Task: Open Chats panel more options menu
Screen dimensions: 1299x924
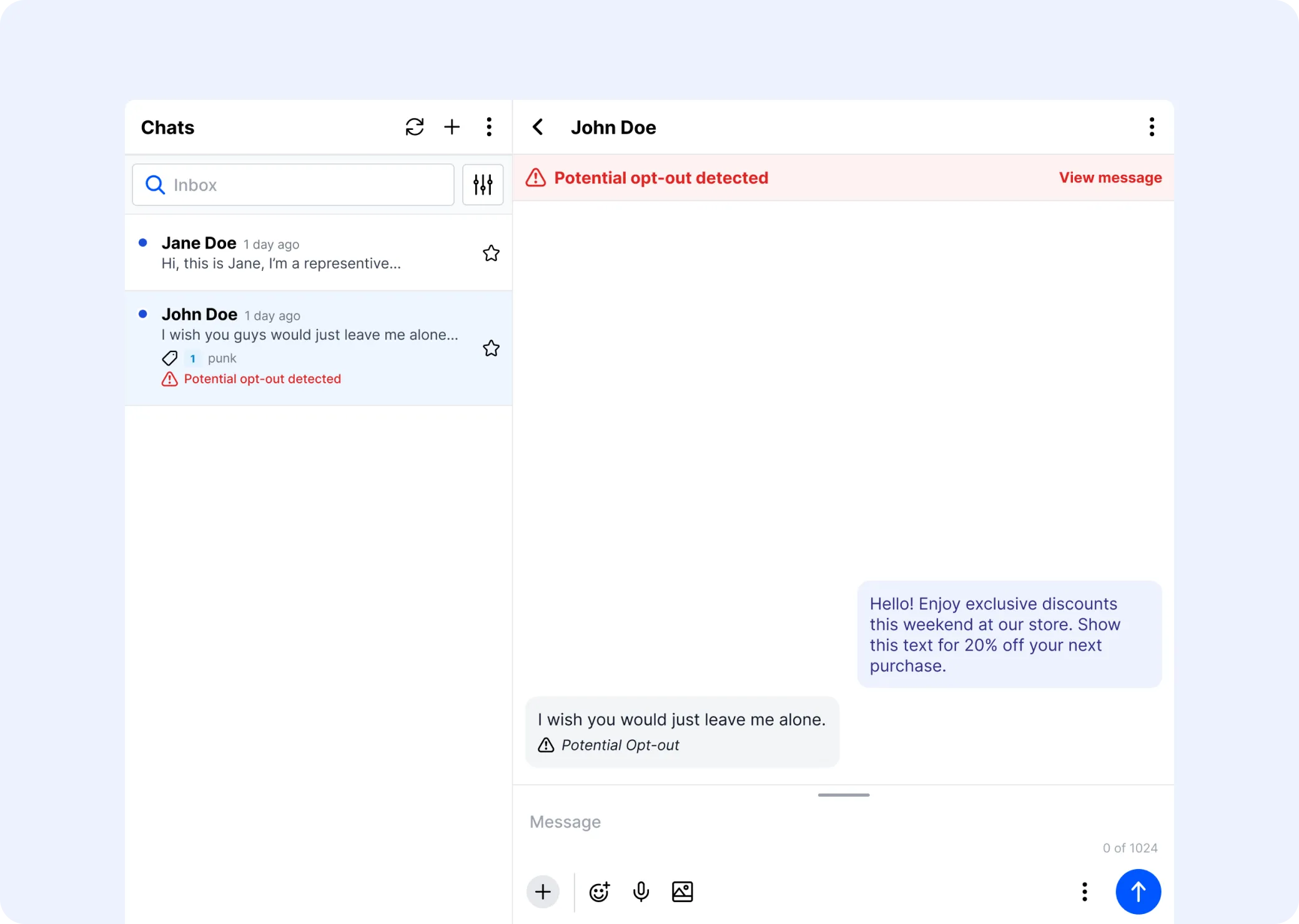Action: 489,127
